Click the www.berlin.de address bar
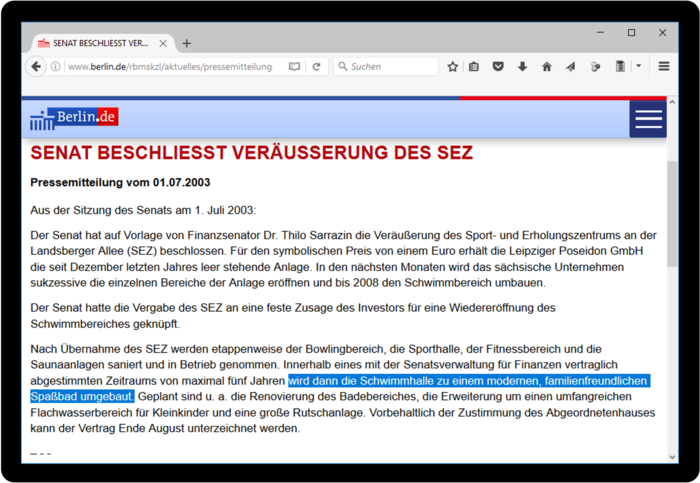 point(170,67)
